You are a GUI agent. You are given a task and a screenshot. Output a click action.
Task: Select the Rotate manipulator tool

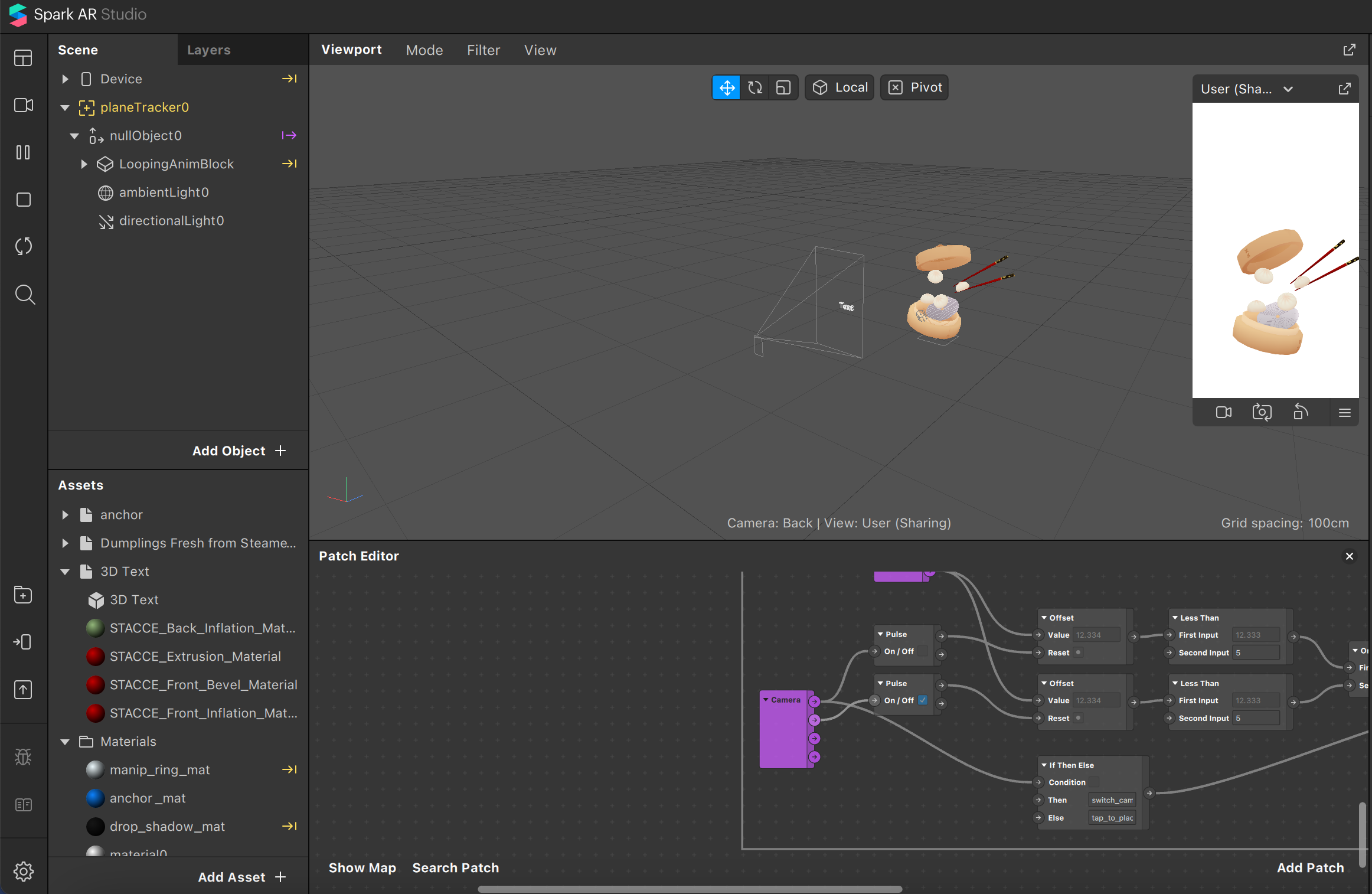tap(755, 88)
